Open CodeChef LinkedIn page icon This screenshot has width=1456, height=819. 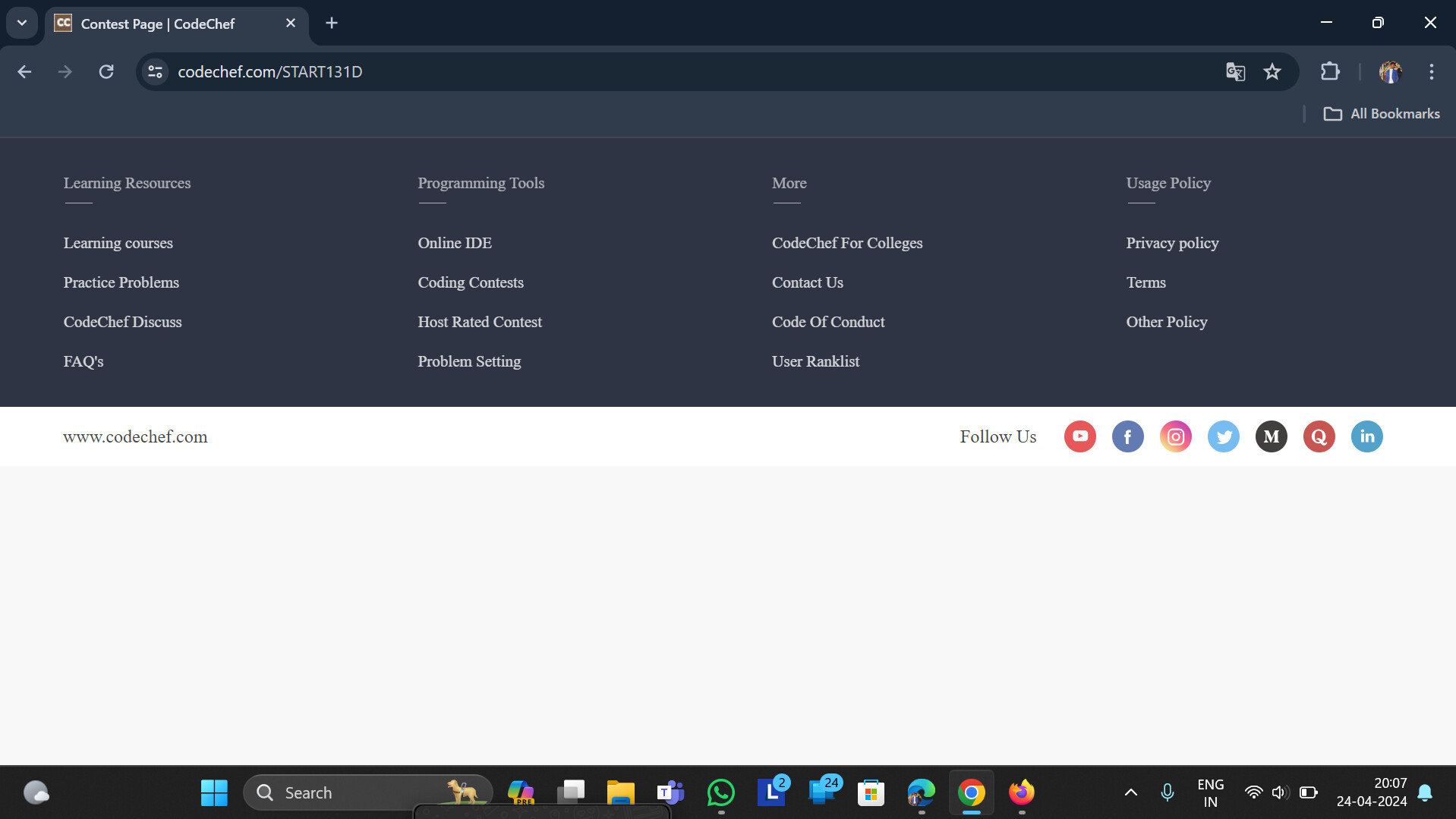point(1366,436)
